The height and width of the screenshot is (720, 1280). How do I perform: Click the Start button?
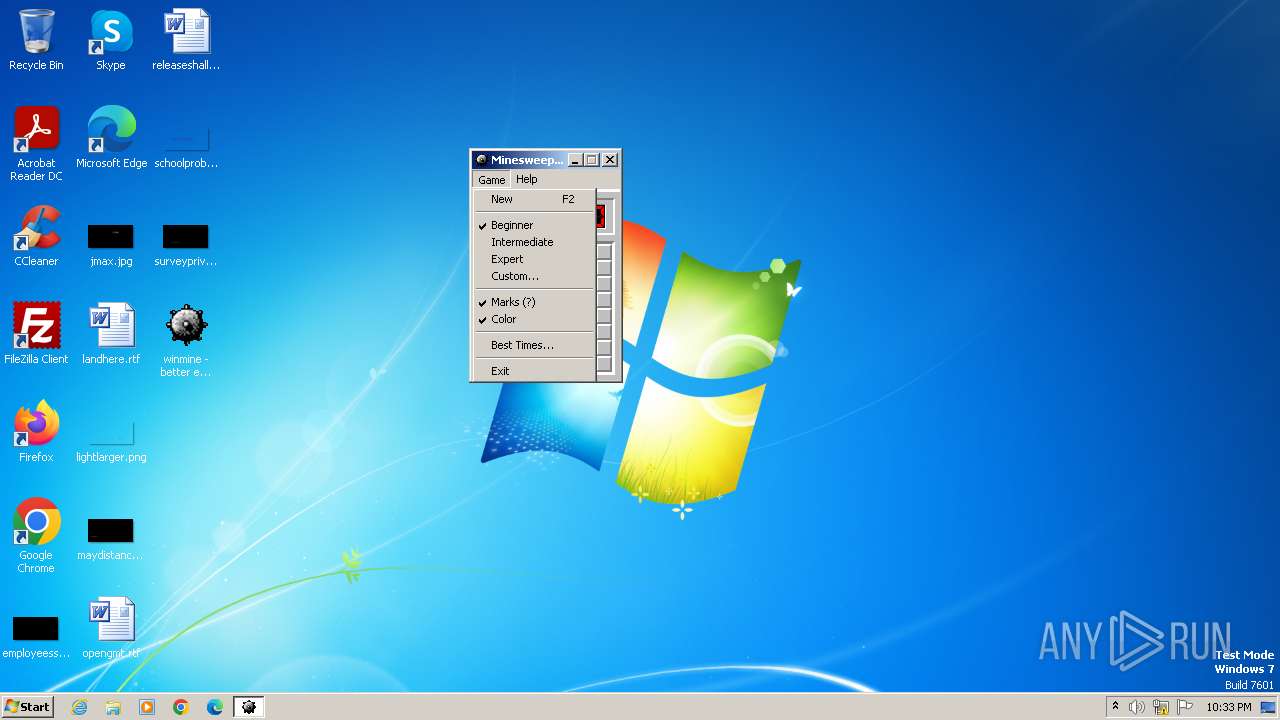click(28, 707)
